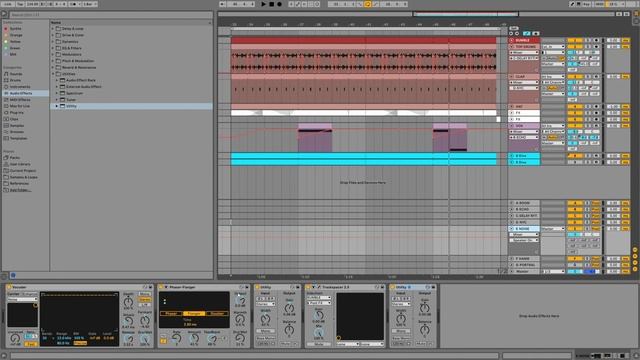Viewport: 640px width, 360px height.
Task: Toggle the Trackspacer 2.5 device activator
Action: click(309, 287)
